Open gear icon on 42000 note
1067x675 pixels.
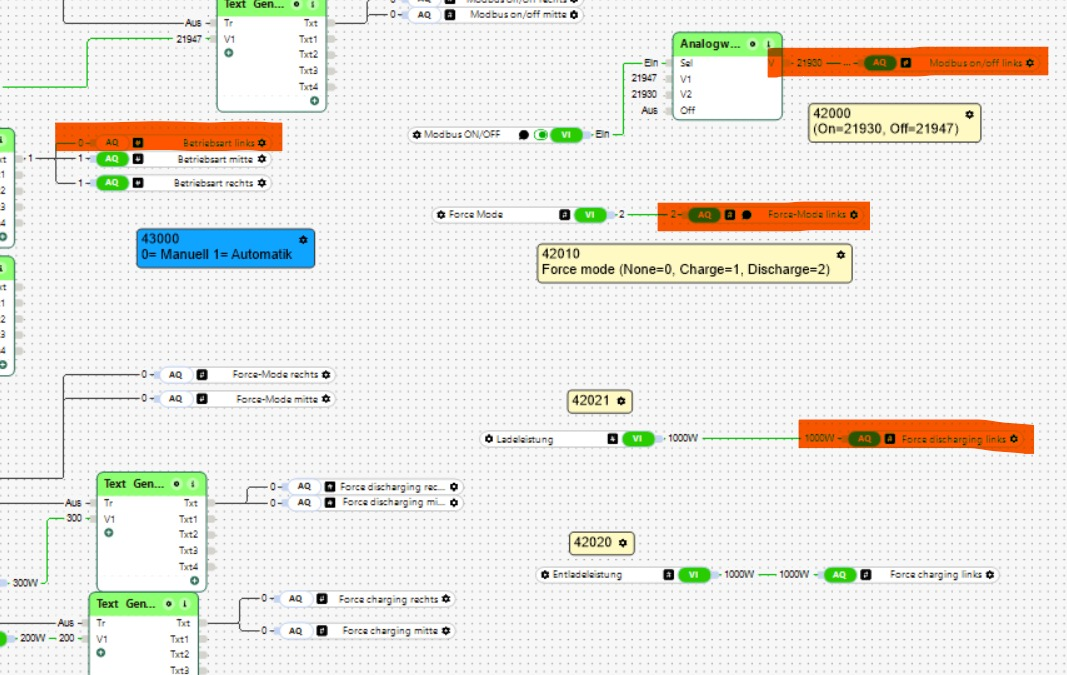[970, 114]
